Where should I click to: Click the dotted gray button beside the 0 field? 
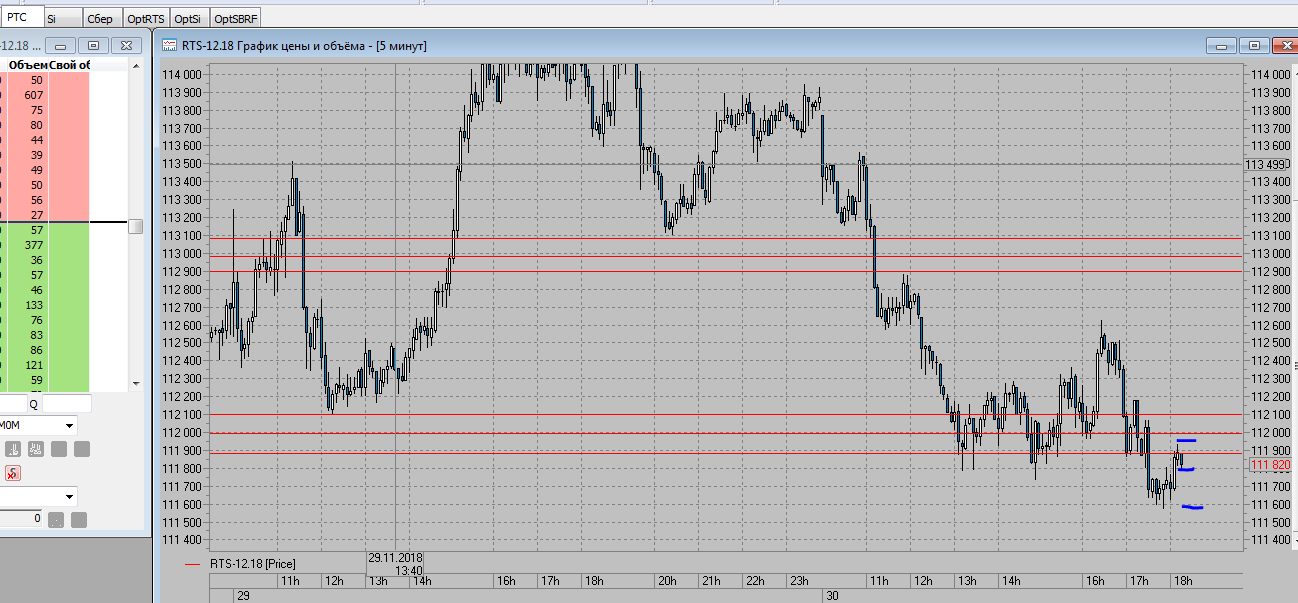pyautogui.click(x=56, y=520)
